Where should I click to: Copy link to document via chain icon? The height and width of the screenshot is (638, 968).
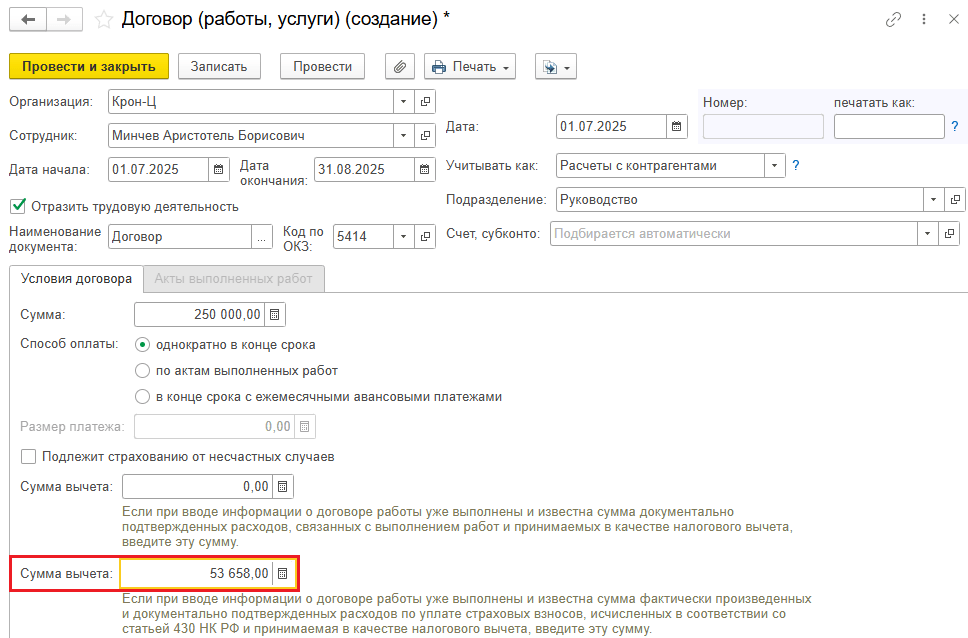[893, 19]
